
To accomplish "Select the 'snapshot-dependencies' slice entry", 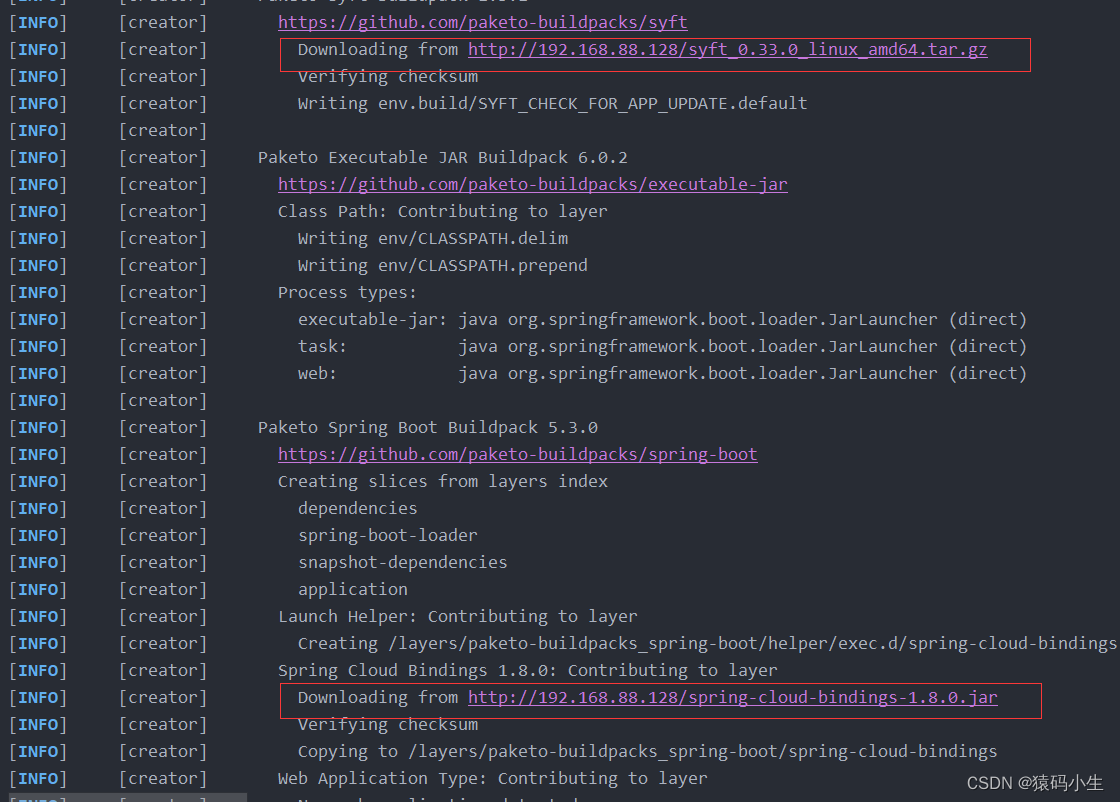I will pos(403,561).
